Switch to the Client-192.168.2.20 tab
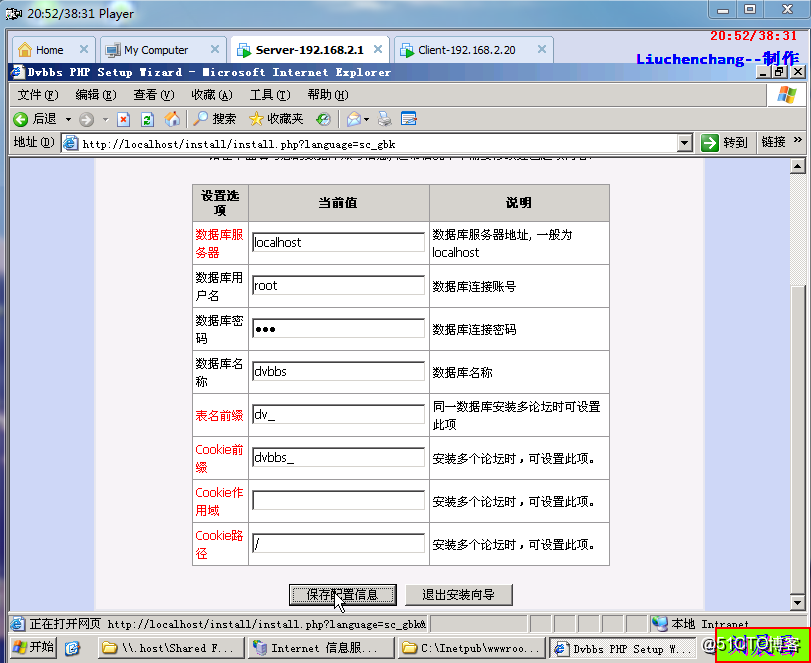The width and height of the screenshot is (811, 663). pos(473,50)
